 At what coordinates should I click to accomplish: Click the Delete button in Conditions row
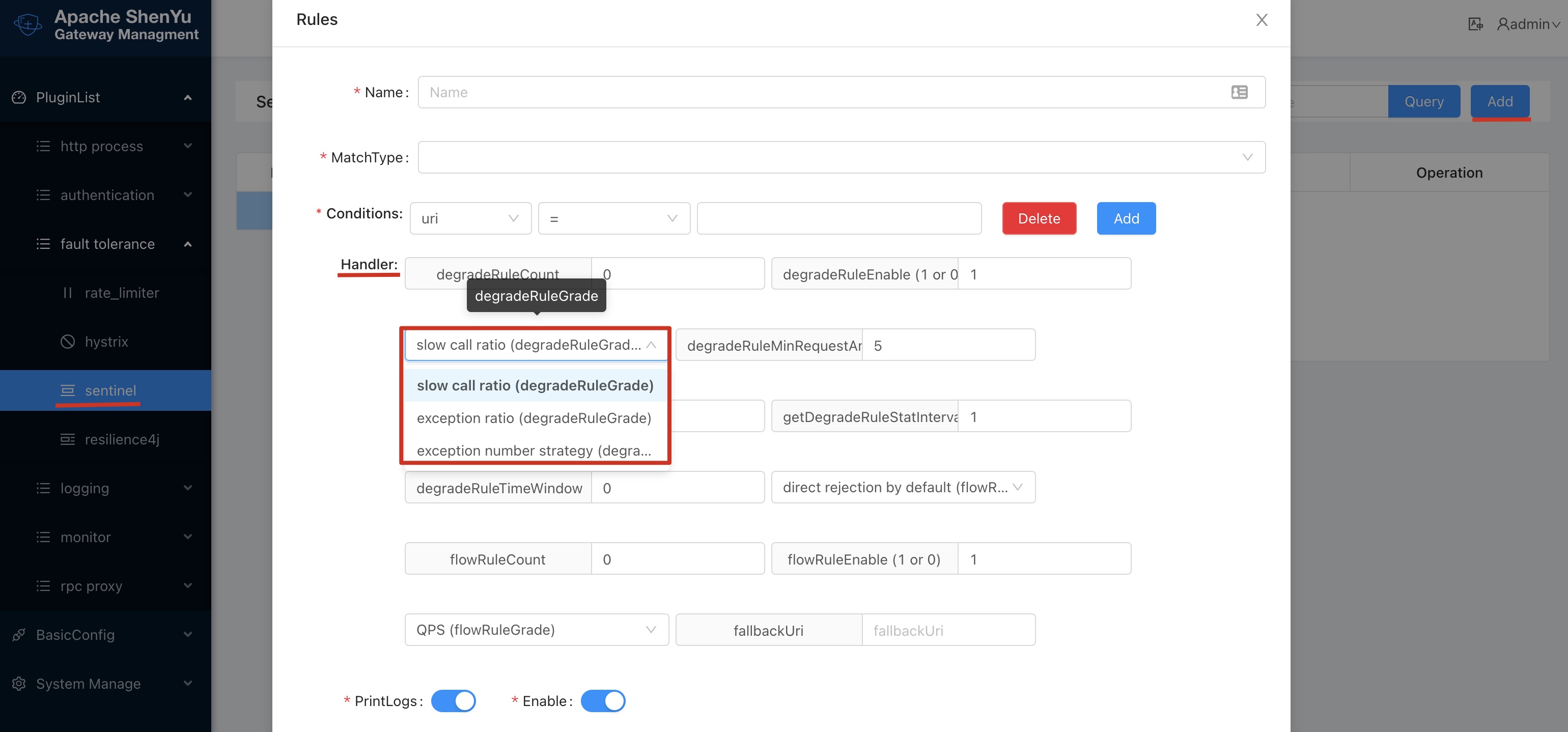point(1039,218)
